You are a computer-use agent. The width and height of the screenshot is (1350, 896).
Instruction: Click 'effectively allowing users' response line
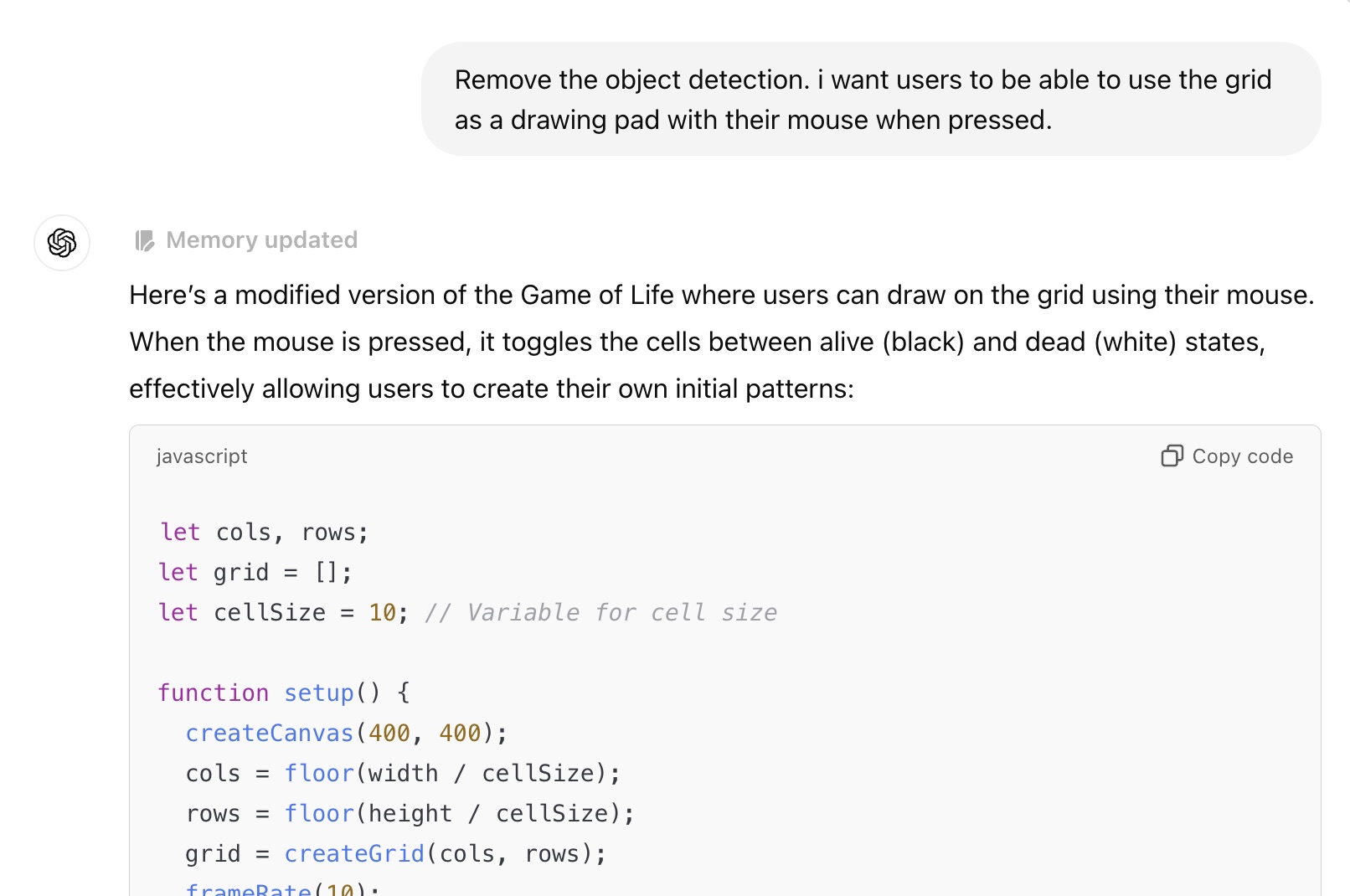tap(491, 389)
